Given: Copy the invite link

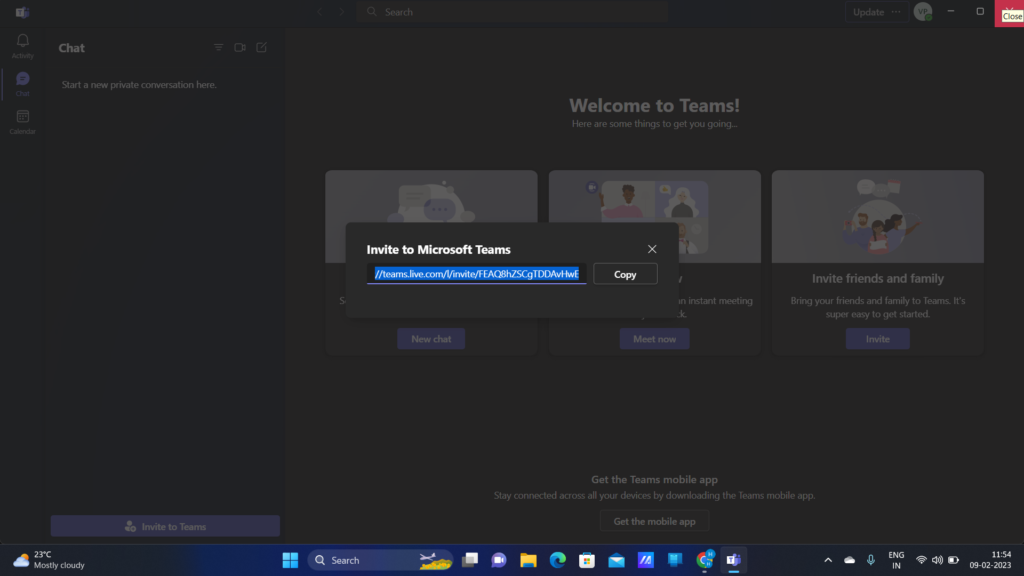Looking at the screenshot, I should 625,274.
